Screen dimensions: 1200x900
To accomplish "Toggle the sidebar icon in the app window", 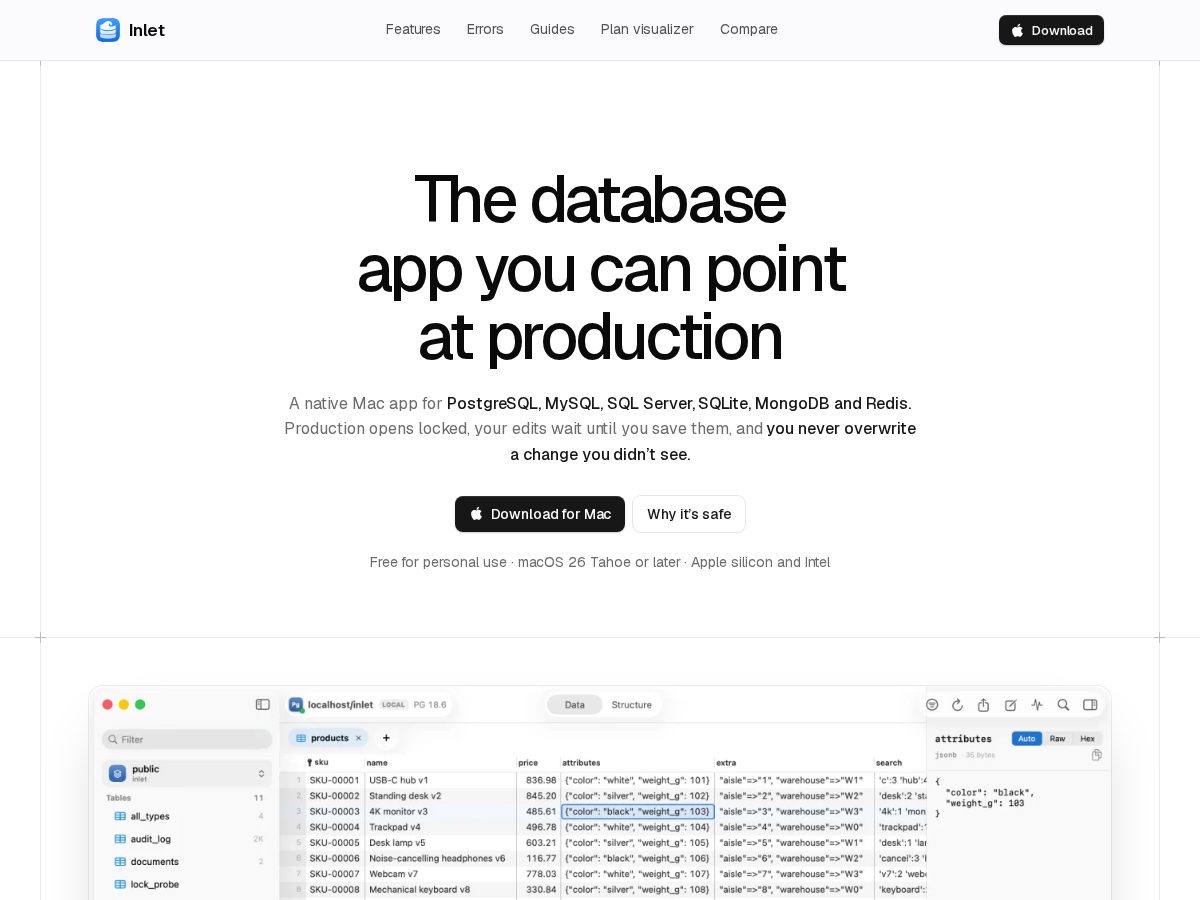I will point(263,704).
